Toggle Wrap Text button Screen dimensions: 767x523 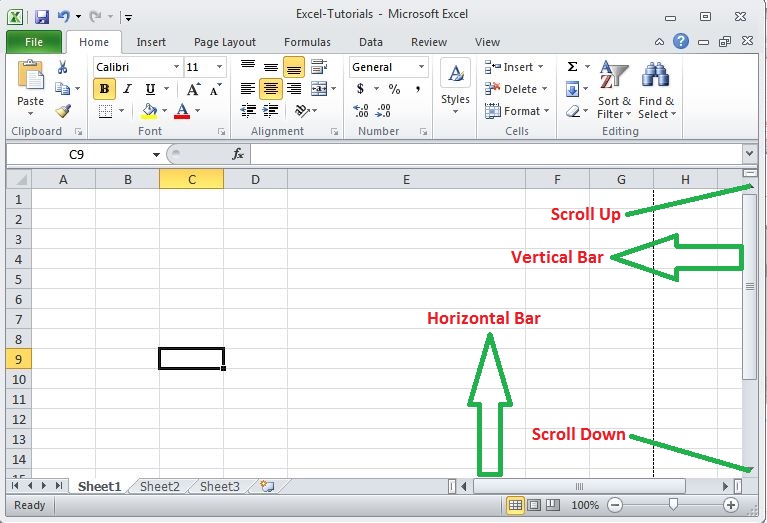(x=319, y=67)
